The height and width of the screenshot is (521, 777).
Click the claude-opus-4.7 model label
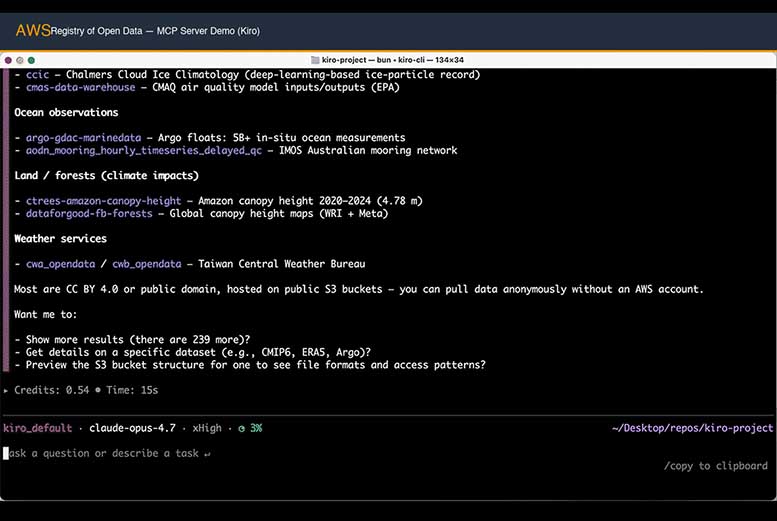[x=132, y=428]
